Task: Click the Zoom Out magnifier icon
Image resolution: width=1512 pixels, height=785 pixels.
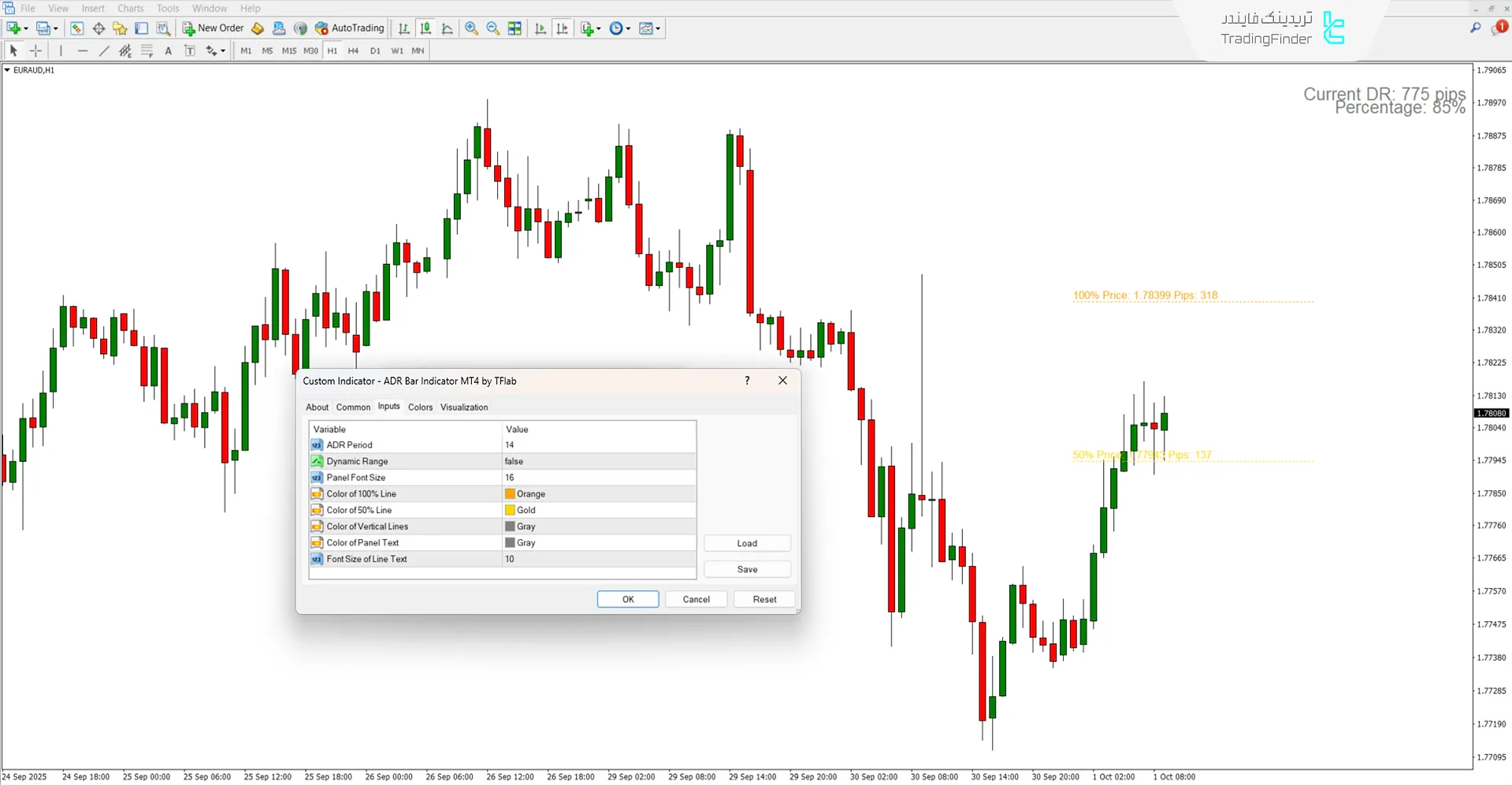Action: click(x=493, y=28)
